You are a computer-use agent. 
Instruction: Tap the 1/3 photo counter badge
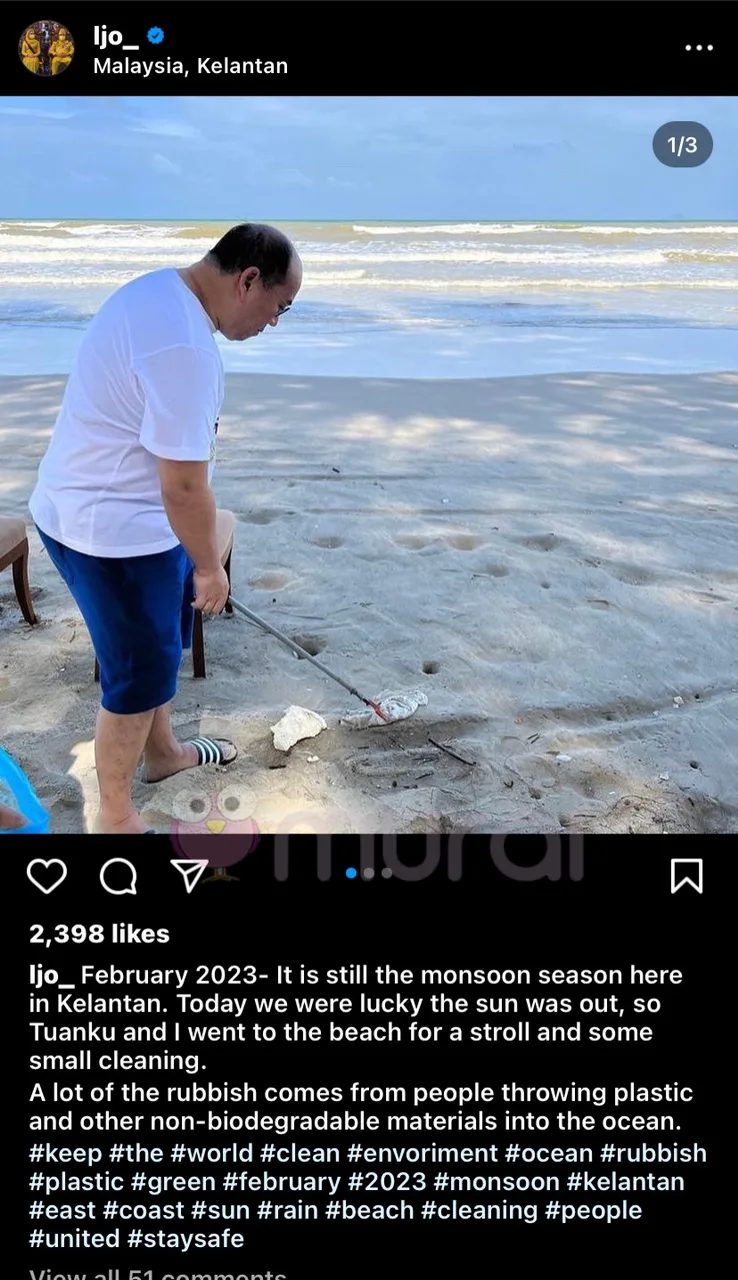(682, 145)
